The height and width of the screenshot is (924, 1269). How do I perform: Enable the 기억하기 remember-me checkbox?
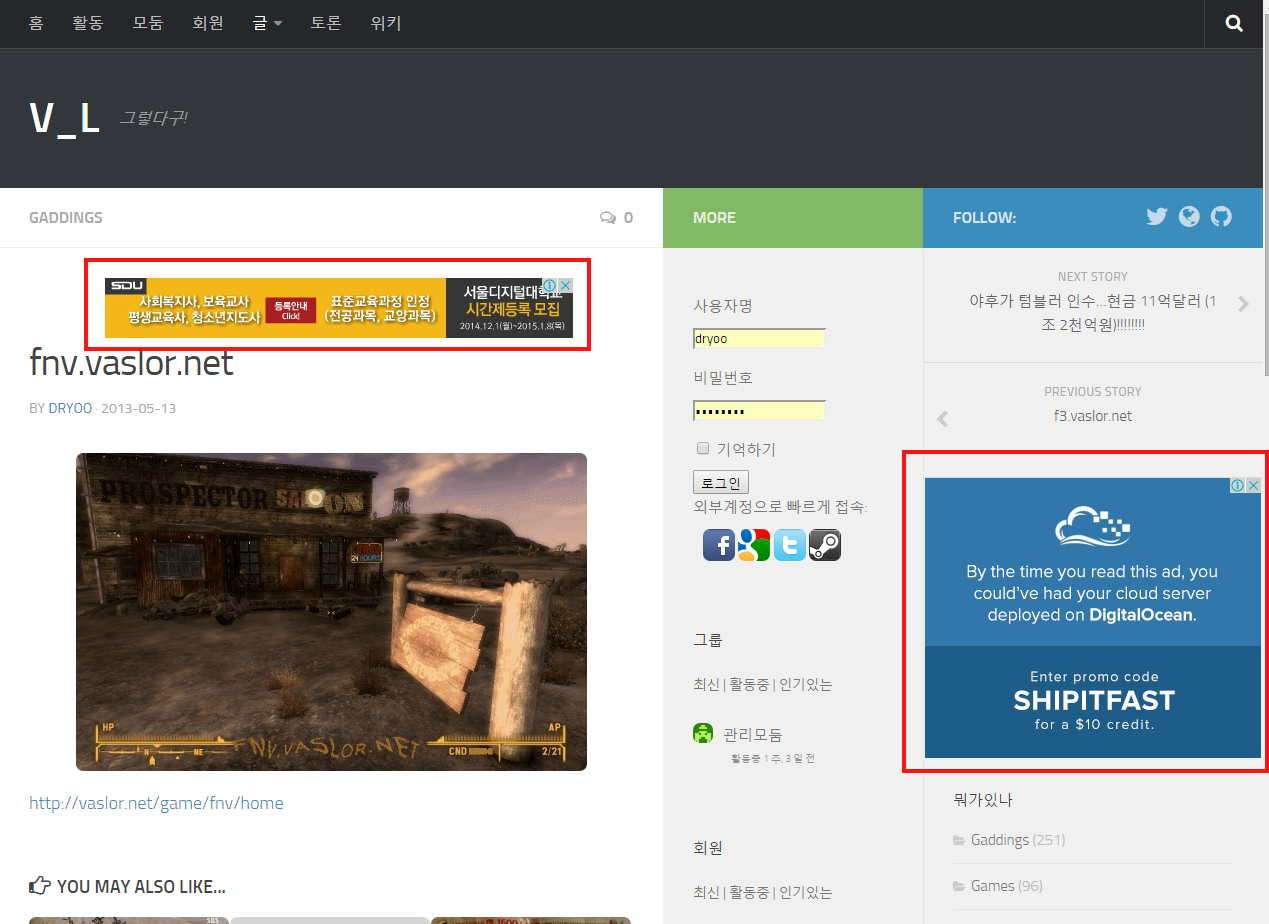coord(703,448)
